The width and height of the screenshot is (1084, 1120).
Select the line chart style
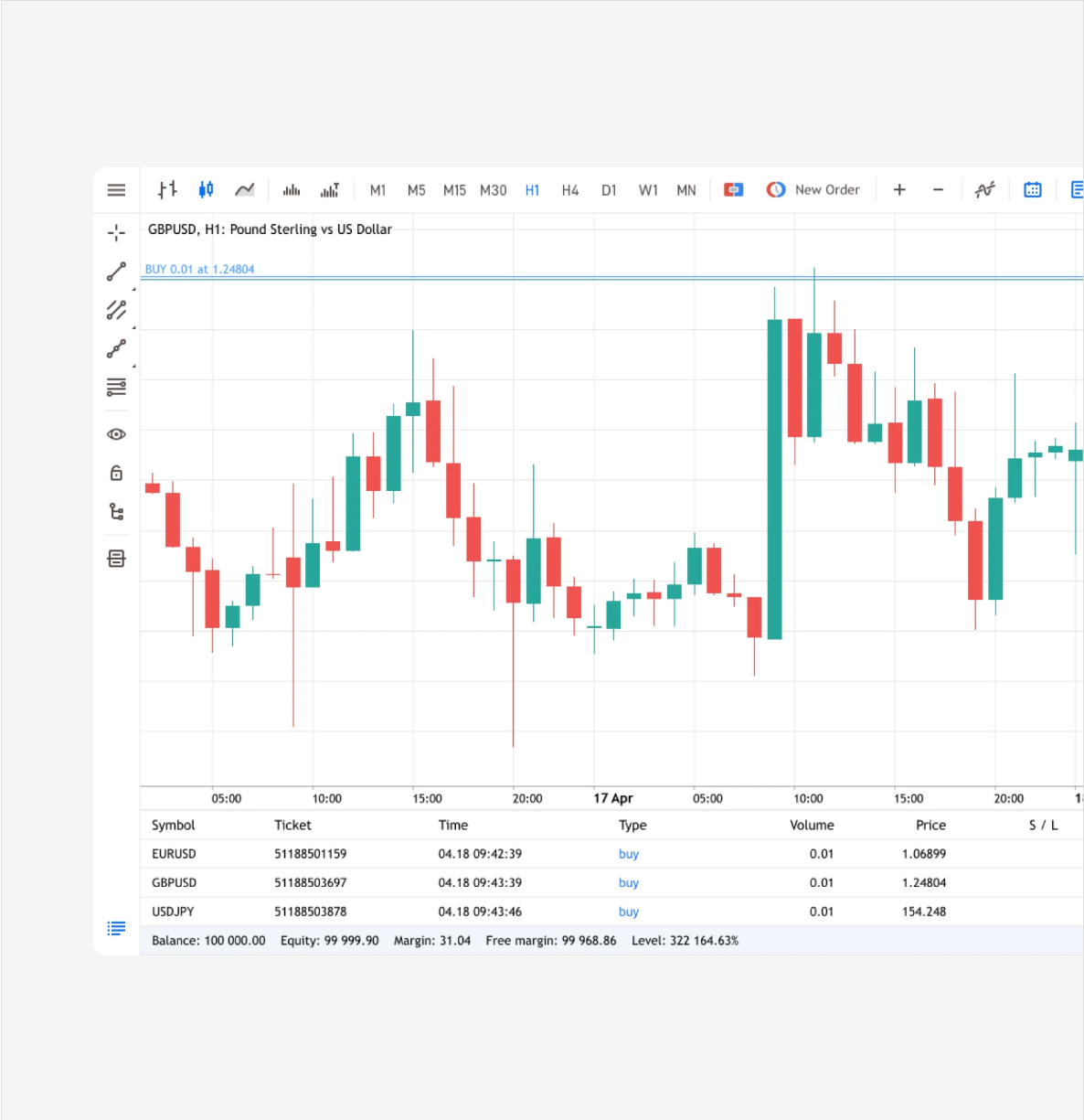pyautogui.click(x=244, y=189)
